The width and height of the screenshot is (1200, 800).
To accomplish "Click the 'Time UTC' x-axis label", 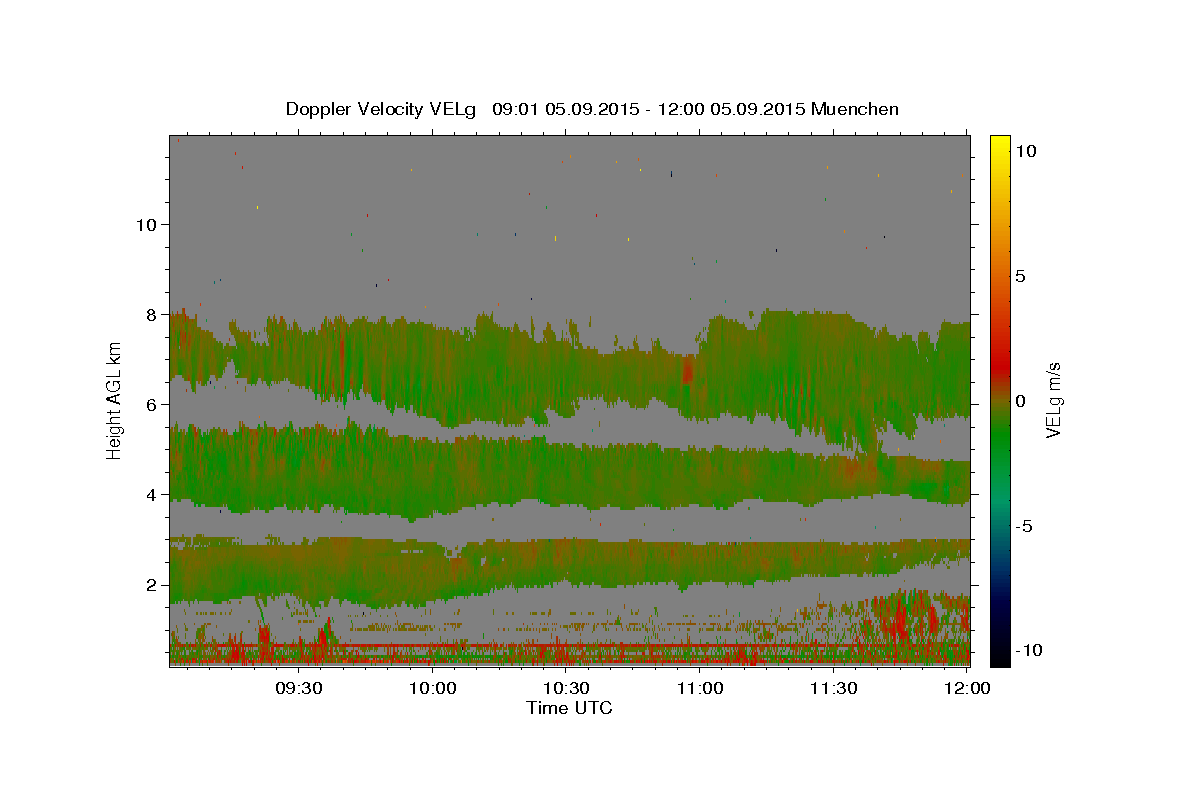I will pos(569,708).
